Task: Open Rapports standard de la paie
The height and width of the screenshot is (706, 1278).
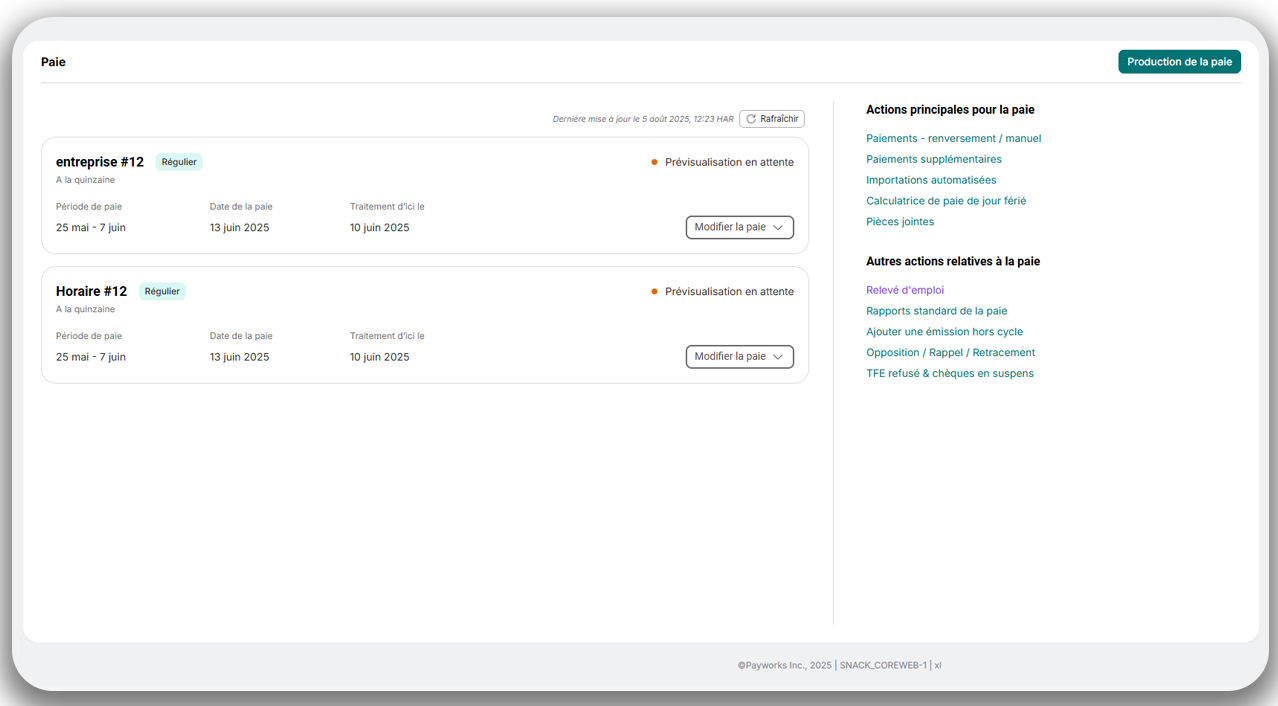Action: 936,311
